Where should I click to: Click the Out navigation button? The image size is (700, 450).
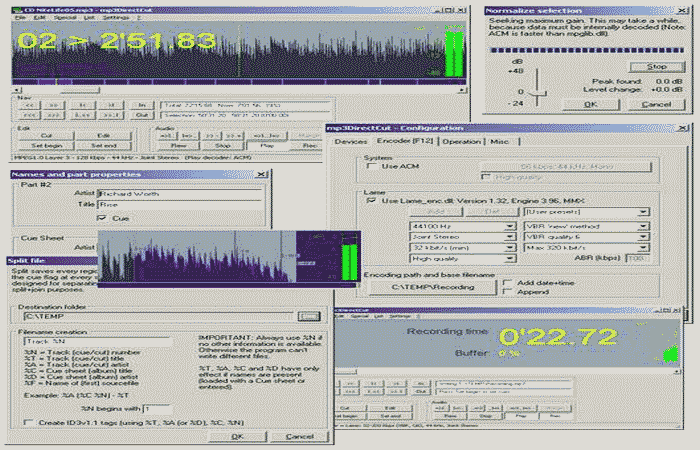coord(143,115)
